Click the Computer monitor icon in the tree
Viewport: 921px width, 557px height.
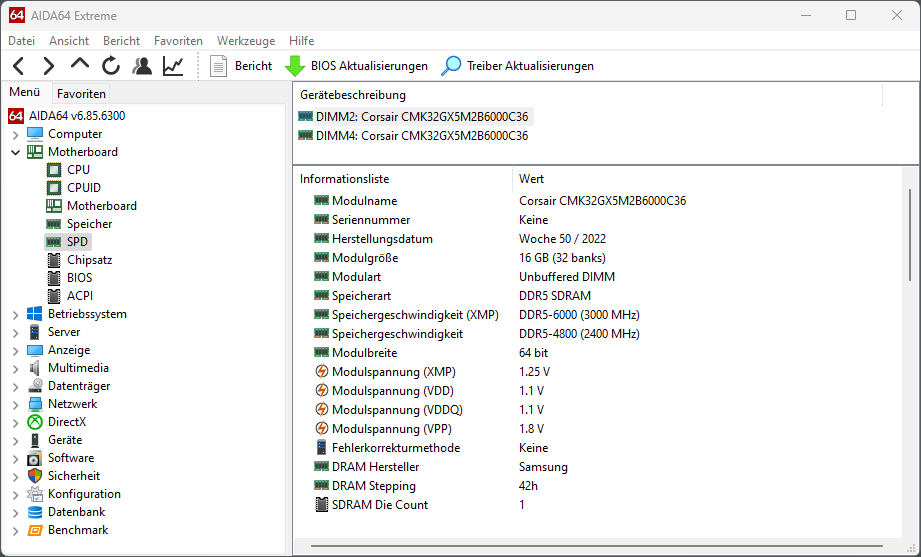tap(35, 134)
